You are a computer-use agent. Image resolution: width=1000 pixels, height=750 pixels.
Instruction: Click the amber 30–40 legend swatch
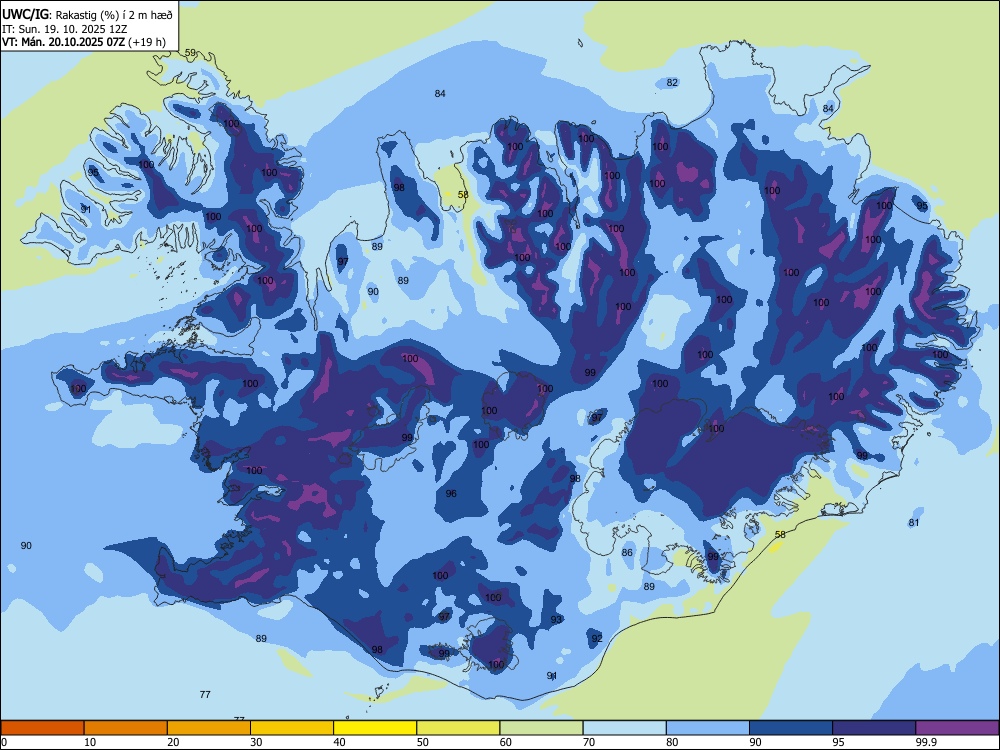click(x=292, y=728)
